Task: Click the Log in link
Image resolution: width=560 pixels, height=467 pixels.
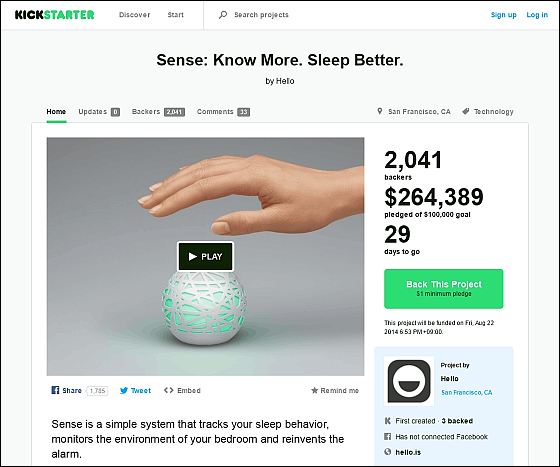Action: [537, 15]
